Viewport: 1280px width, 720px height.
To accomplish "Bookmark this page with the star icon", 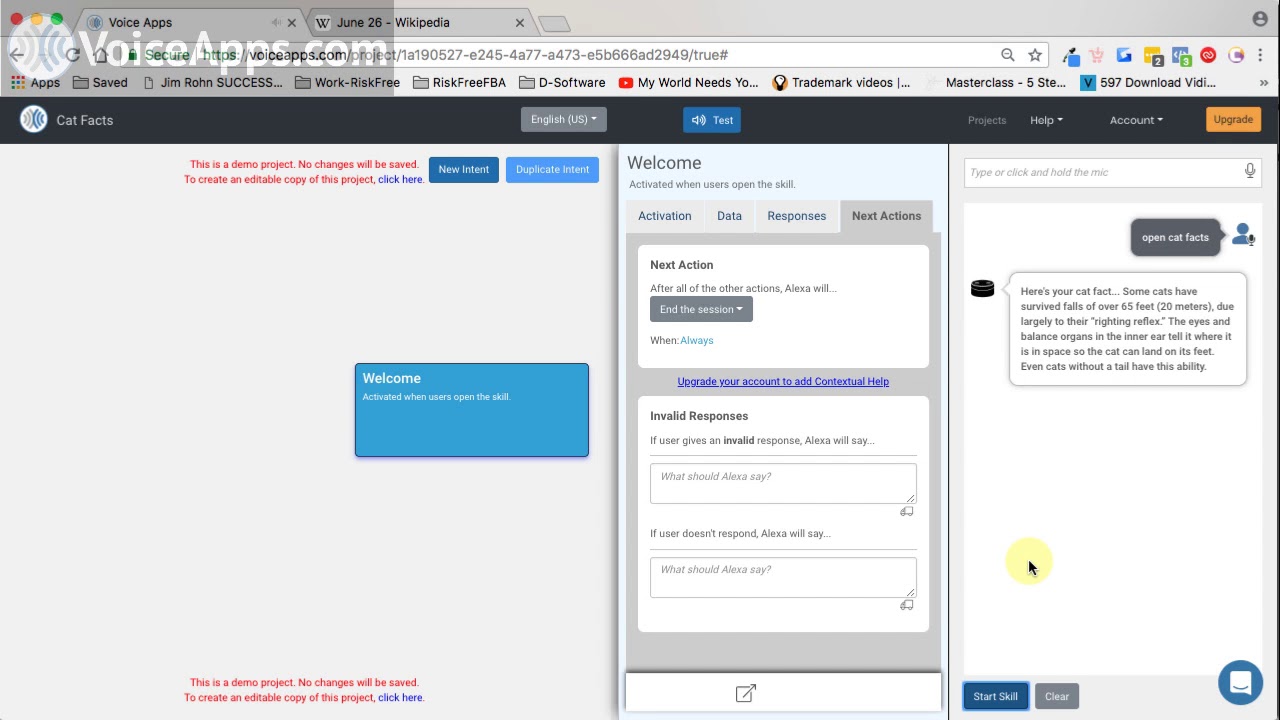I will pyautogui.click(x=1035, y=55).
